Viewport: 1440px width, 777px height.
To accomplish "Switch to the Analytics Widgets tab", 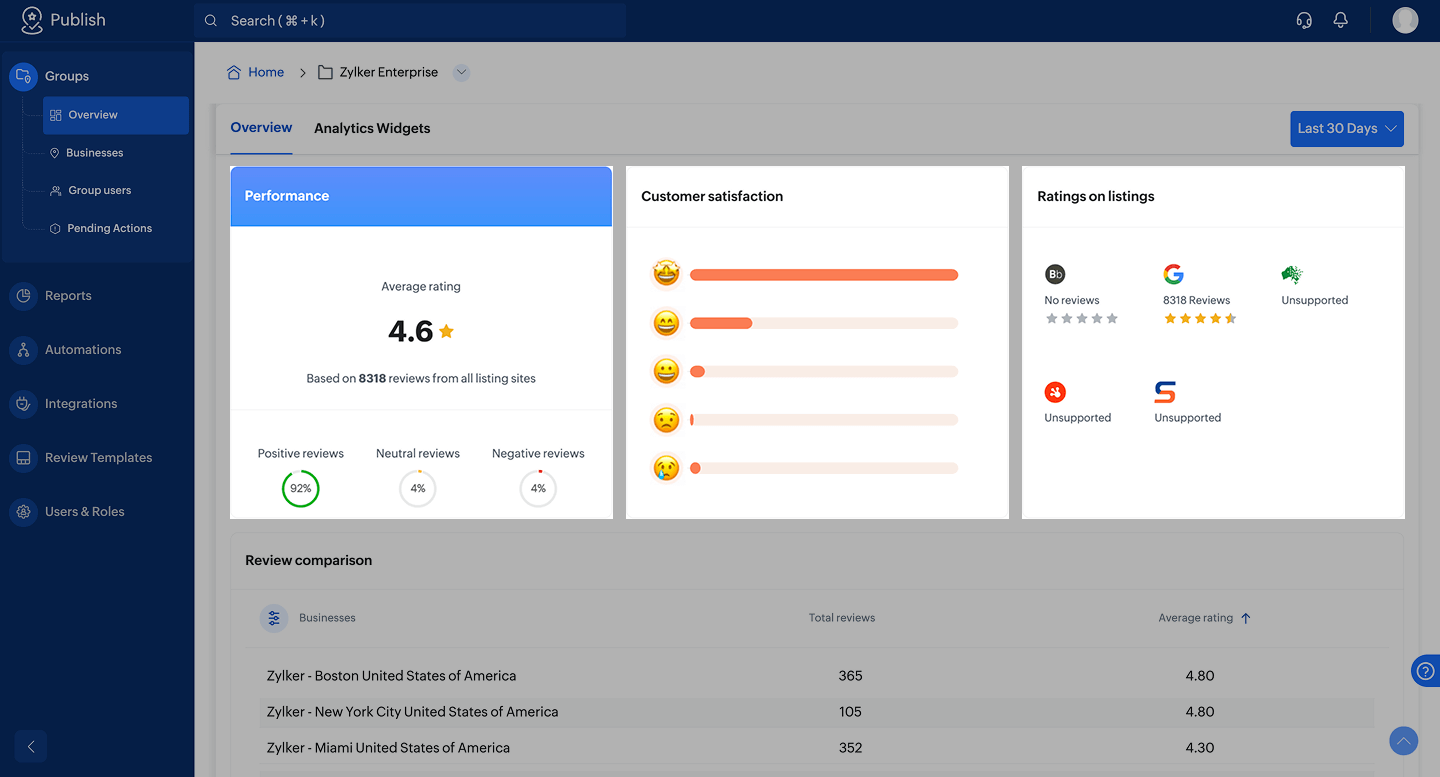I will 372,128.
